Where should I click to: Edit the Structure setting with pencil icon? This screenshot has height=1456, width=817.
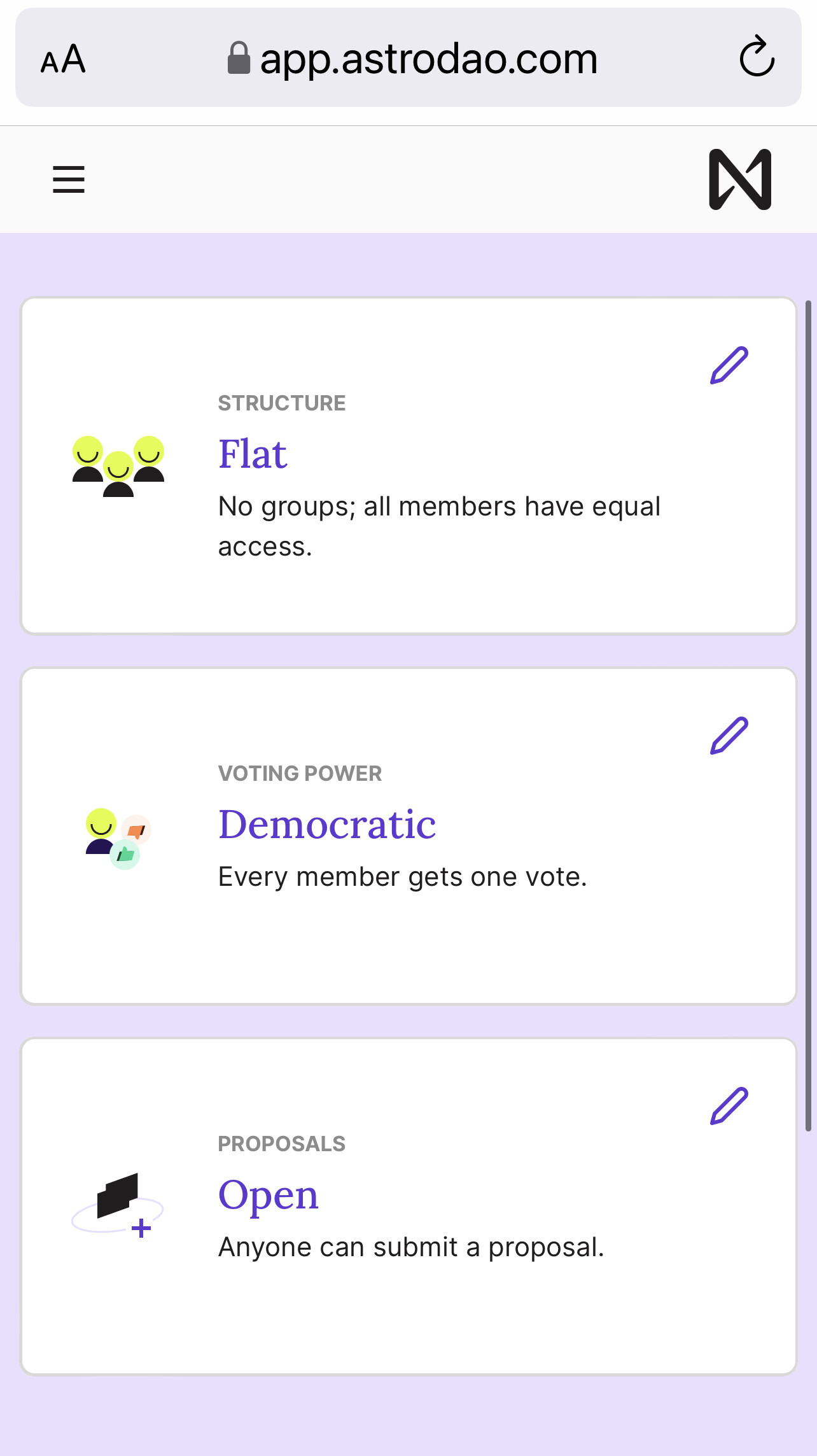click(x=729, y=365)
